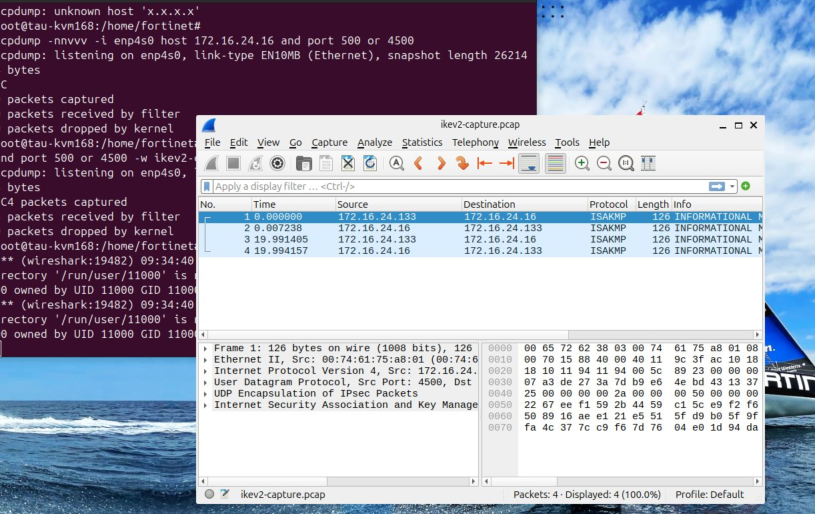
Task: Zoom in main window text
Action: (582, 164)
